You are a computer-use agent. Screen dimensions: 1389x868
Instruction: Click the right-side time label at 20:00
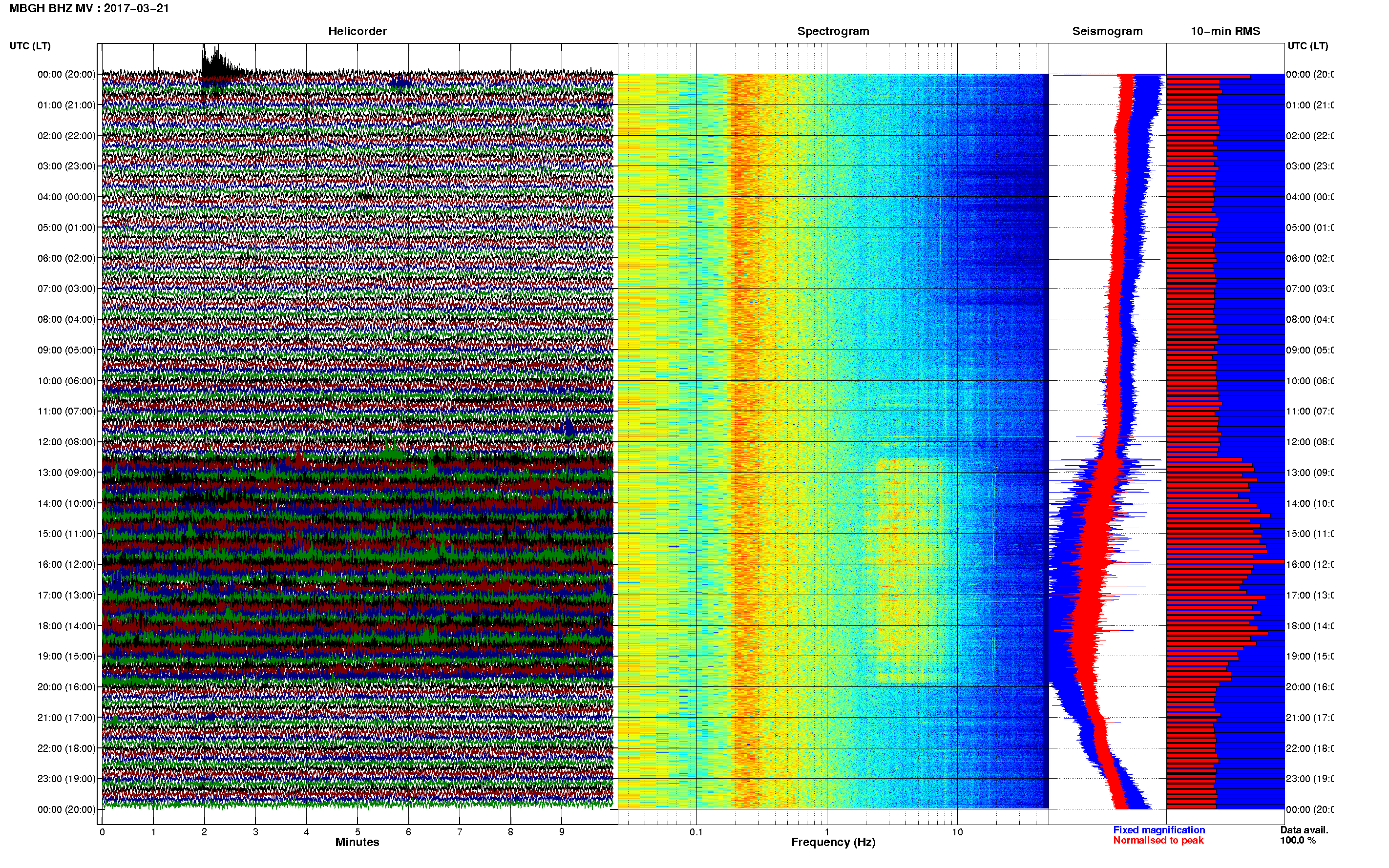point(1309,686)
